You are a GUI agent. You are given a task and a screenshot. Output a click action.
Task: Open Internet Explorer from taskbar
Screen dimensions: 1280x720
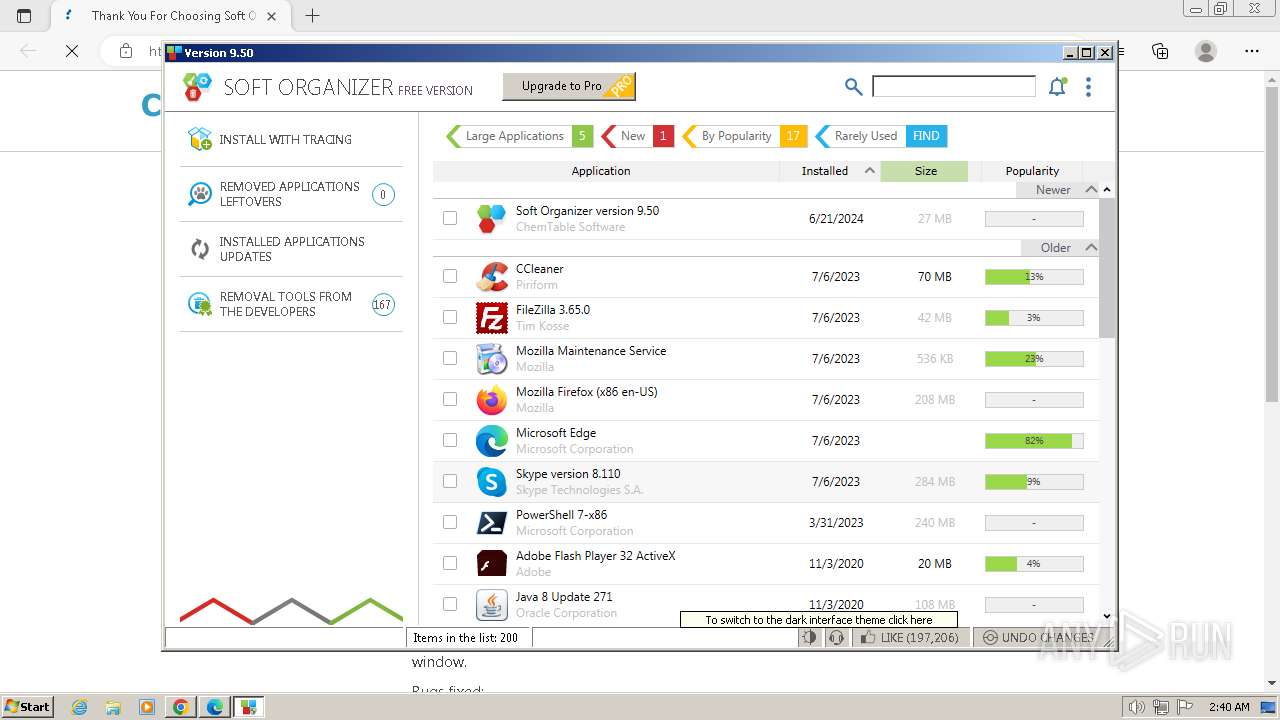[79, 707]
